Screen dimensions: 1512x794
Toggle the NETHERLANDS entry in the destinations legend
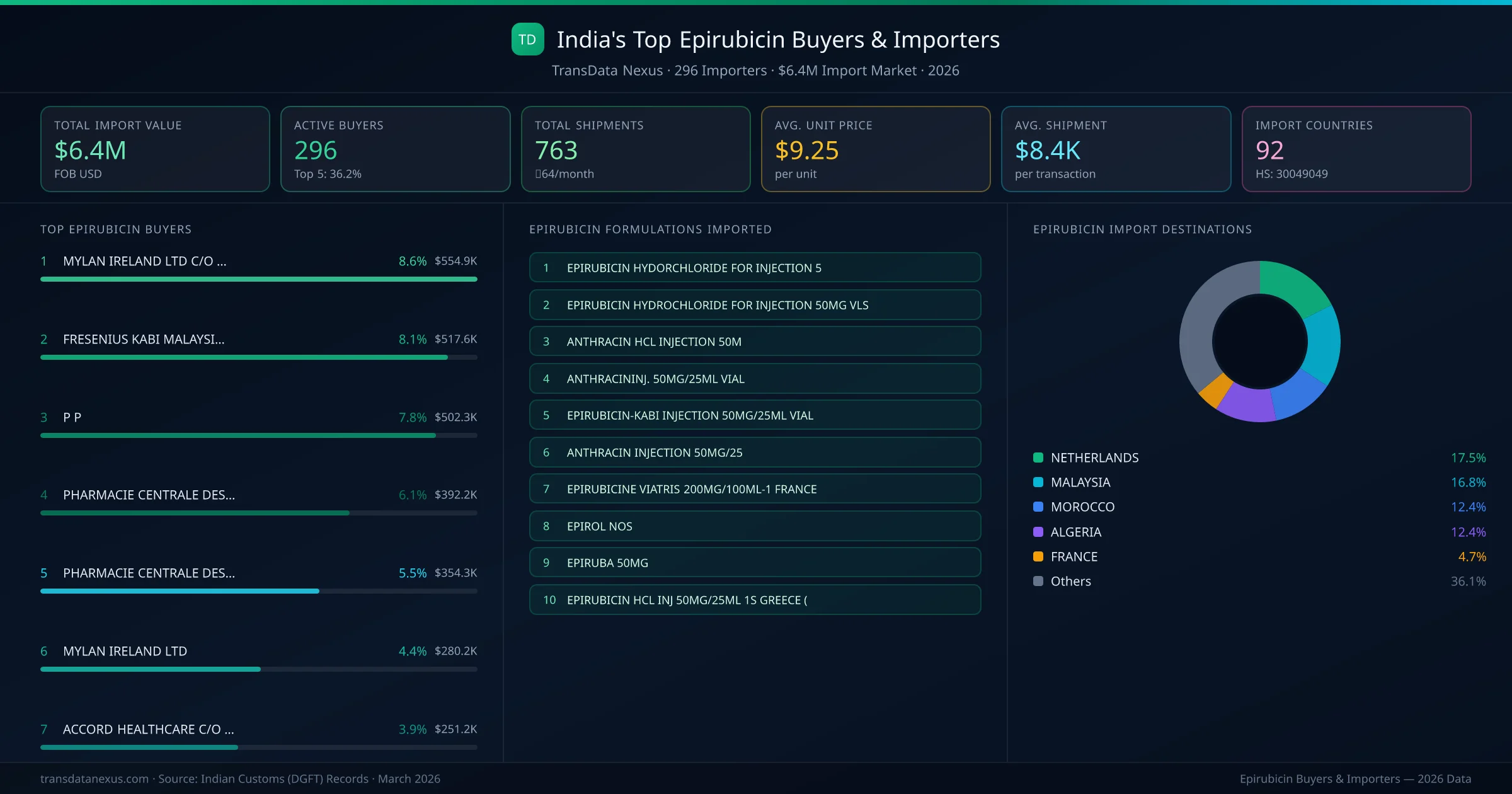tap(1094, 457)
